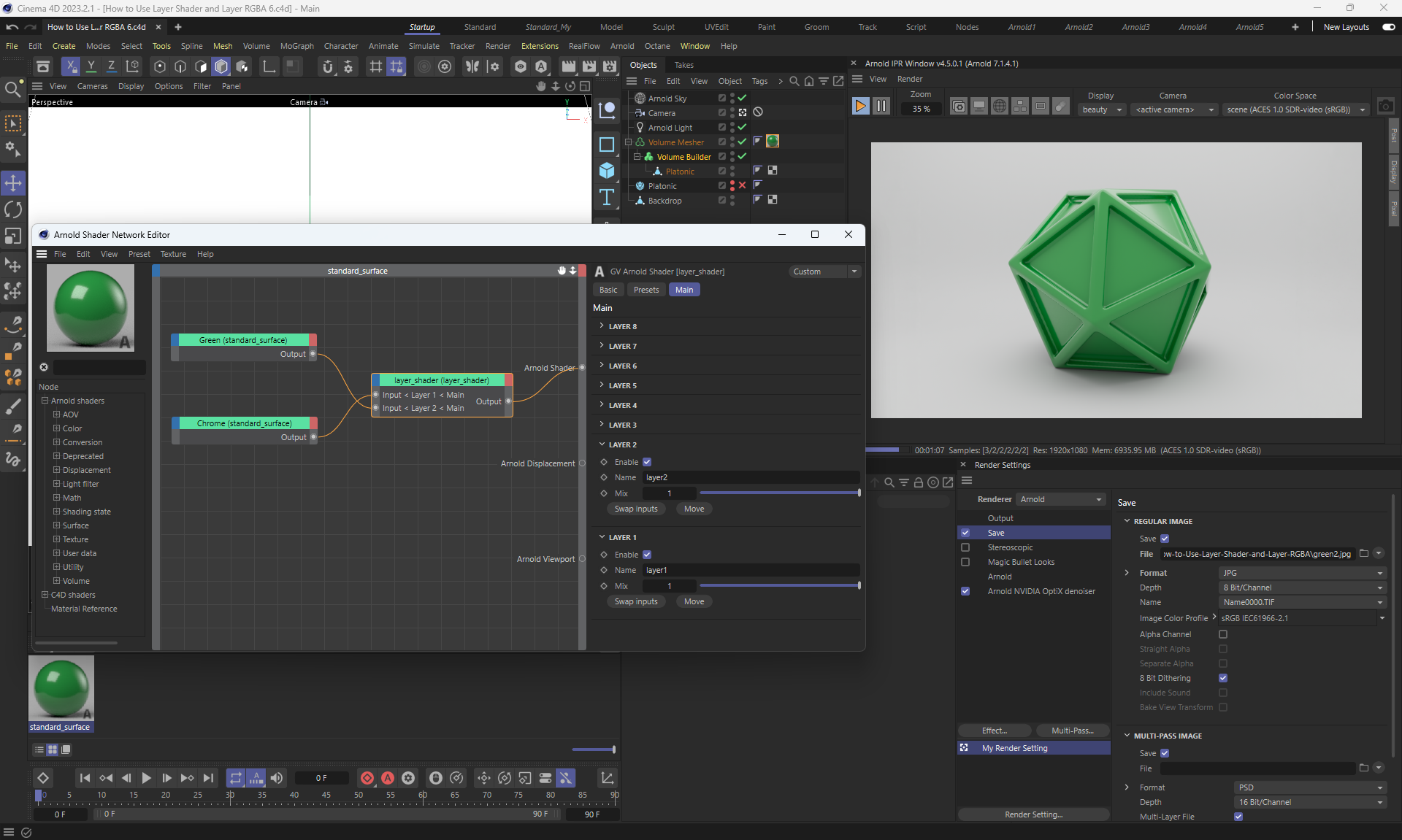Image resolution: width=1402 pixels, height=840 pixels.
Task: Pause the Arnold IPR render
Action: [881, 107]
